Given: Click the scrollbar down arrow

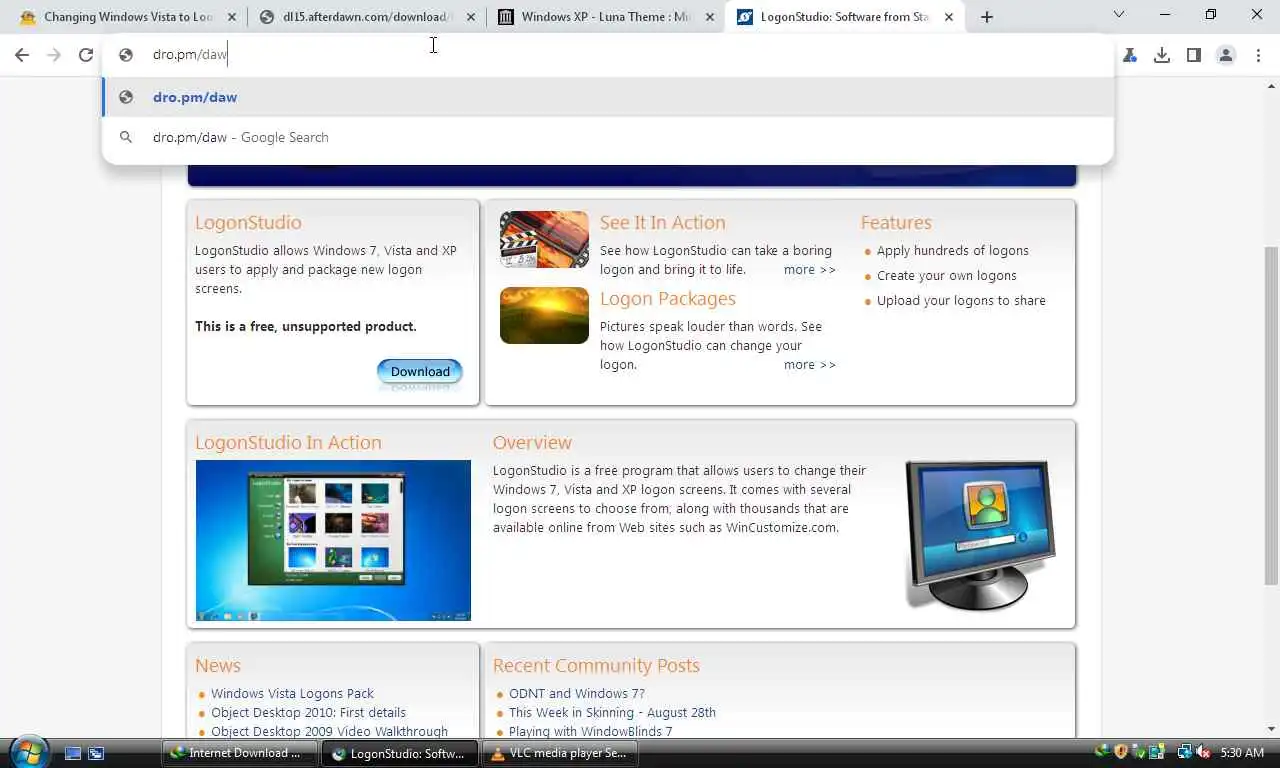Looking at the screenshot, I should [x=1271, y=729].
